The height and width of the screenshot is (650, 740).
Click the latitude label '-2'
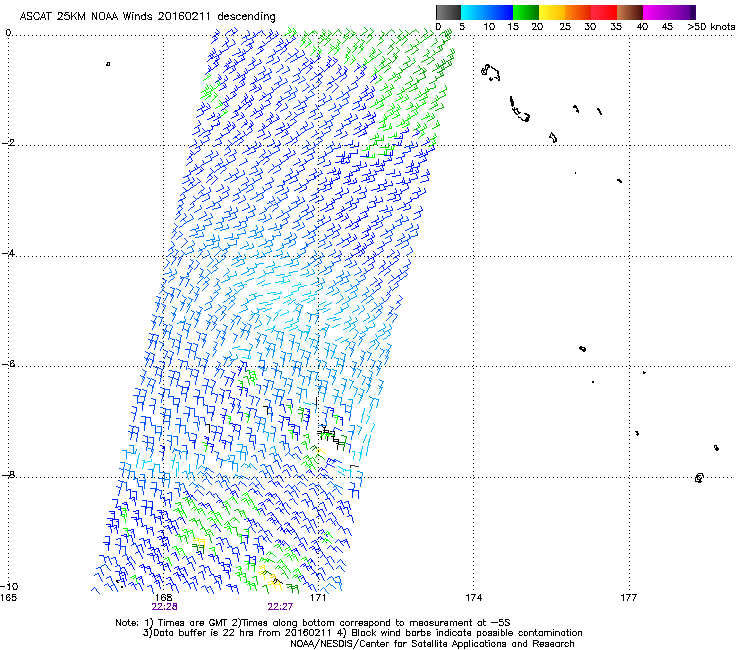click(x=9, y=143)
